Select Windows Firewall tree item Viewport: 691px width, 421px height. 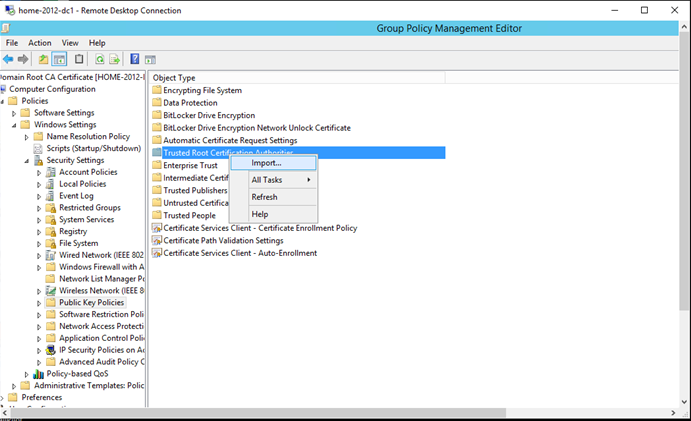101,267
